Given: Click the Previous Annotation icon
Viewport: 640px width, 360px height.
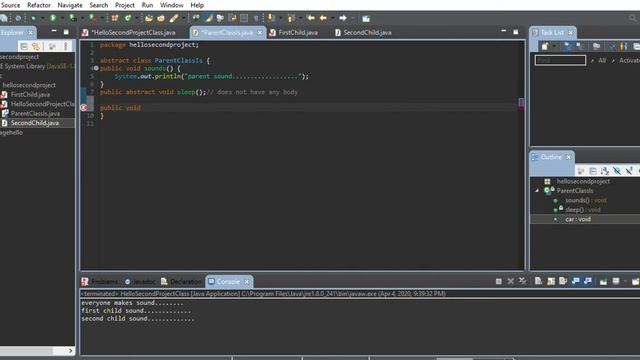Looking at the screenshot, I should click(291, 18).
